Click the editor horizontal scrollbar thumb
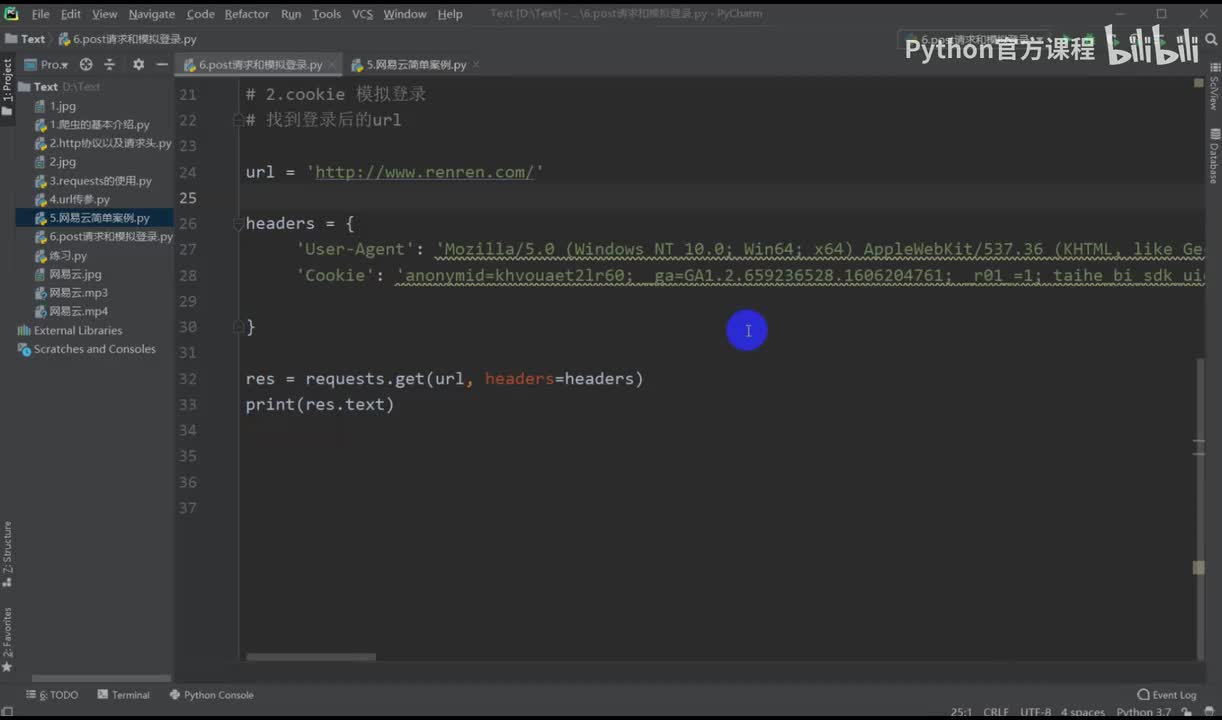1222x720 pixels. coord(311,657)
